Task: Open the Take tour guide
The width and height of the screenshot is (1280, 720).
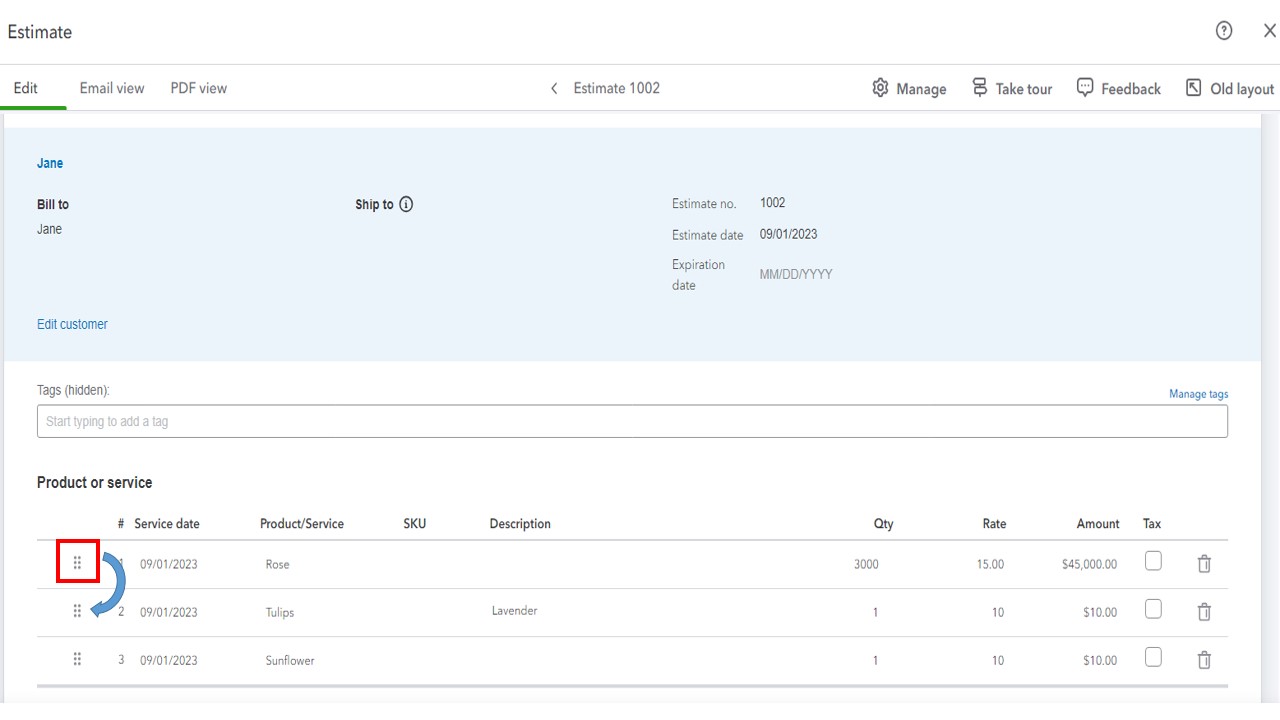Action: (x=980, y=88)
